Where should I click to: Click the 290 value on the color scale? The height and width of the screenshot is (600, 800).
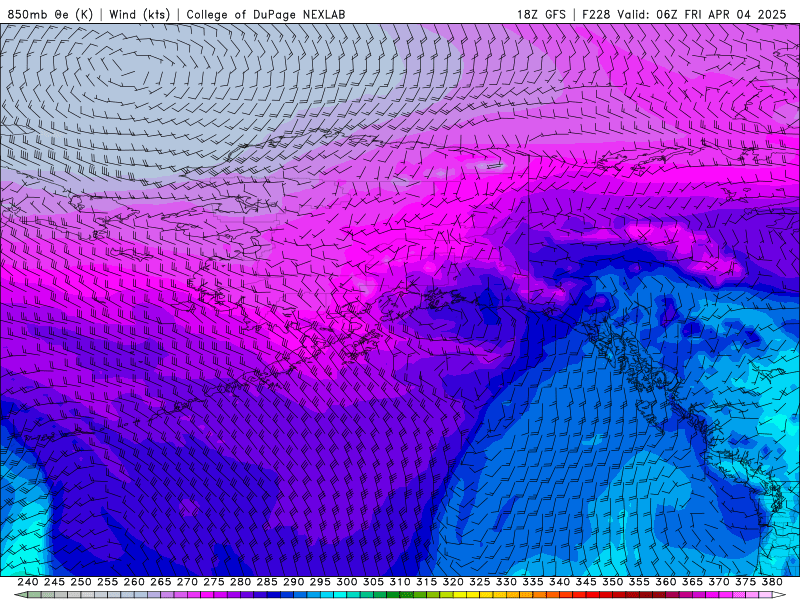(x=293, y=582)
